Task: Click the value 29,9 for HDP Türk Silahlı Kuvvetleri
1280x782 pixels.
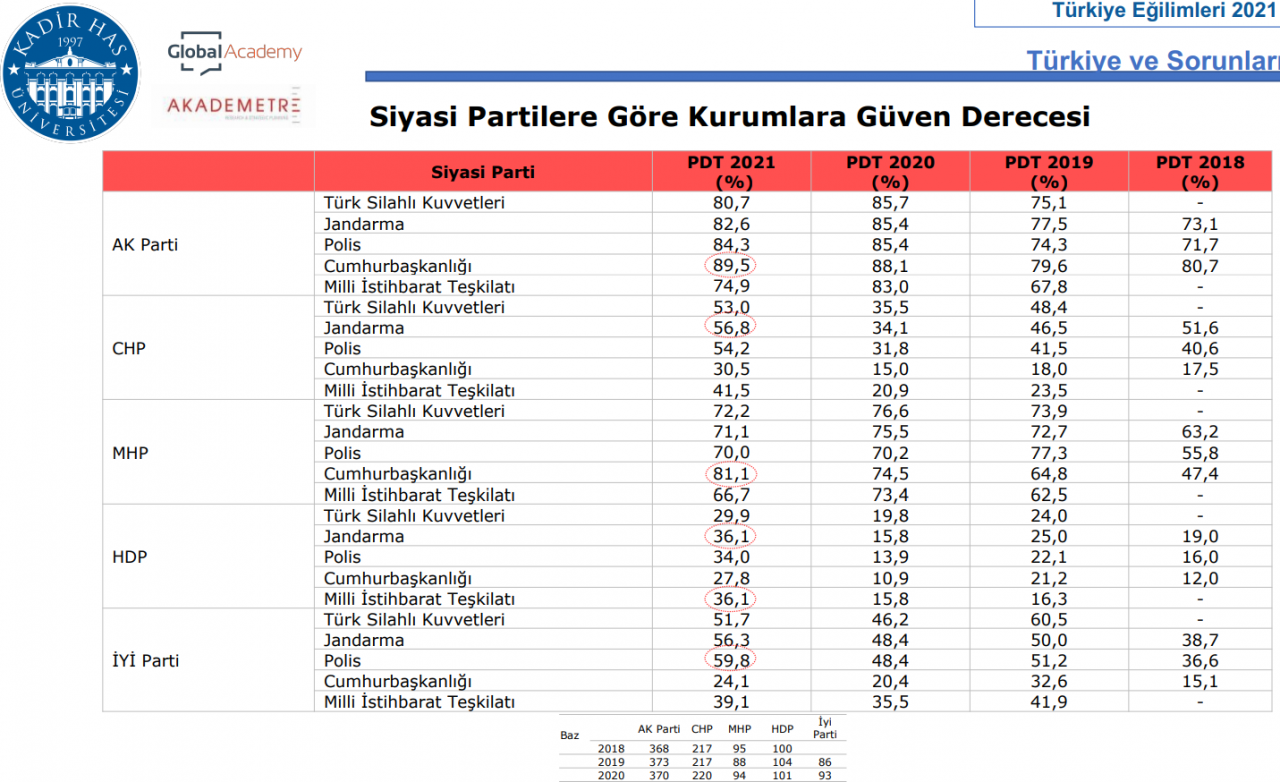Action: pyautogui.click(x=731, y=516)
